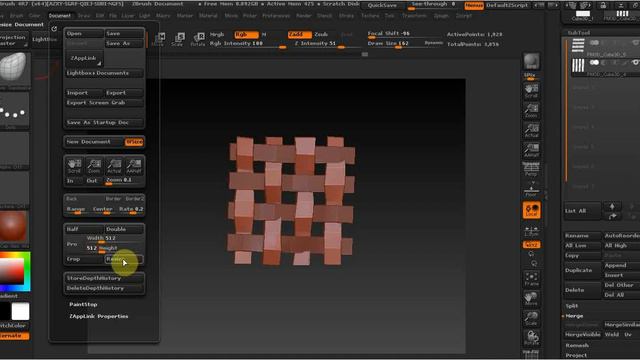640x360 pixels.
Task: Click the move-subtool curved arrow icon
Action: coord(611,217)
